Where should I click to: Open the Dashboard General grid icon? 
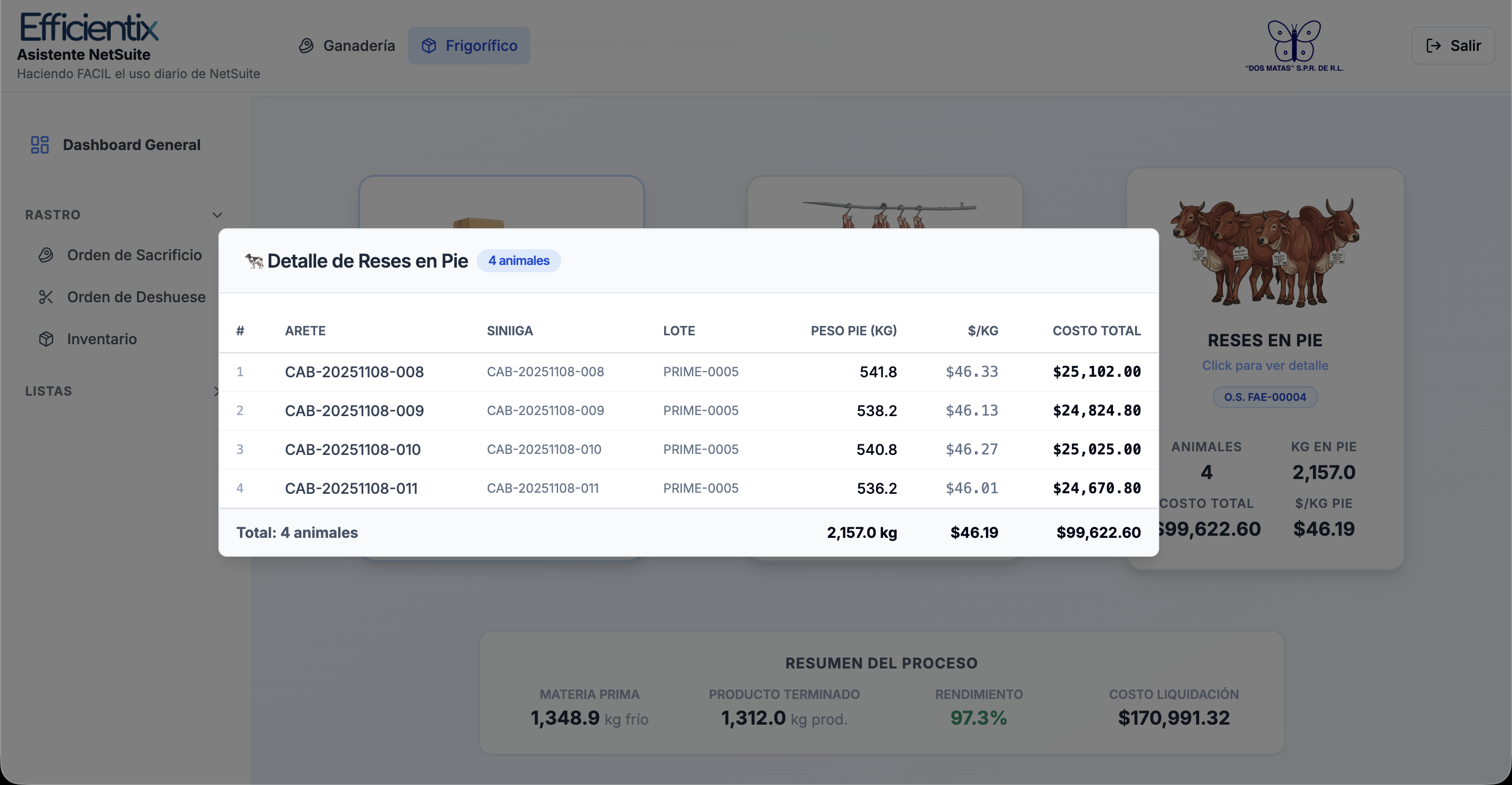pos(39,145)
